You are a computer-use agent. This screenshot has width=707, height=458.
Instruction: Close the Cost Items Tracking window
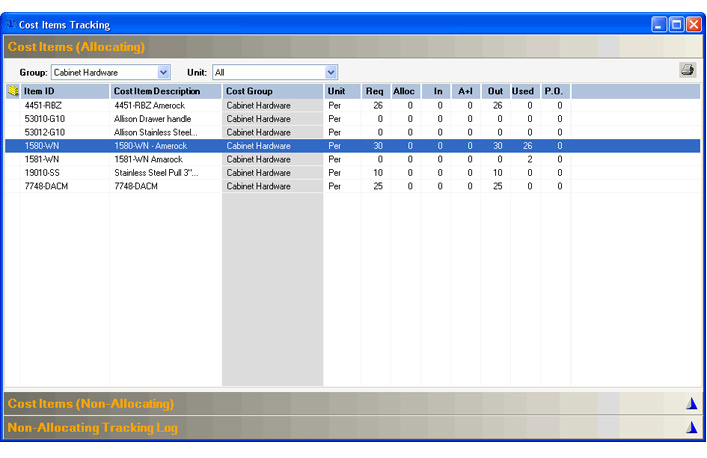(x=693, y=24)
